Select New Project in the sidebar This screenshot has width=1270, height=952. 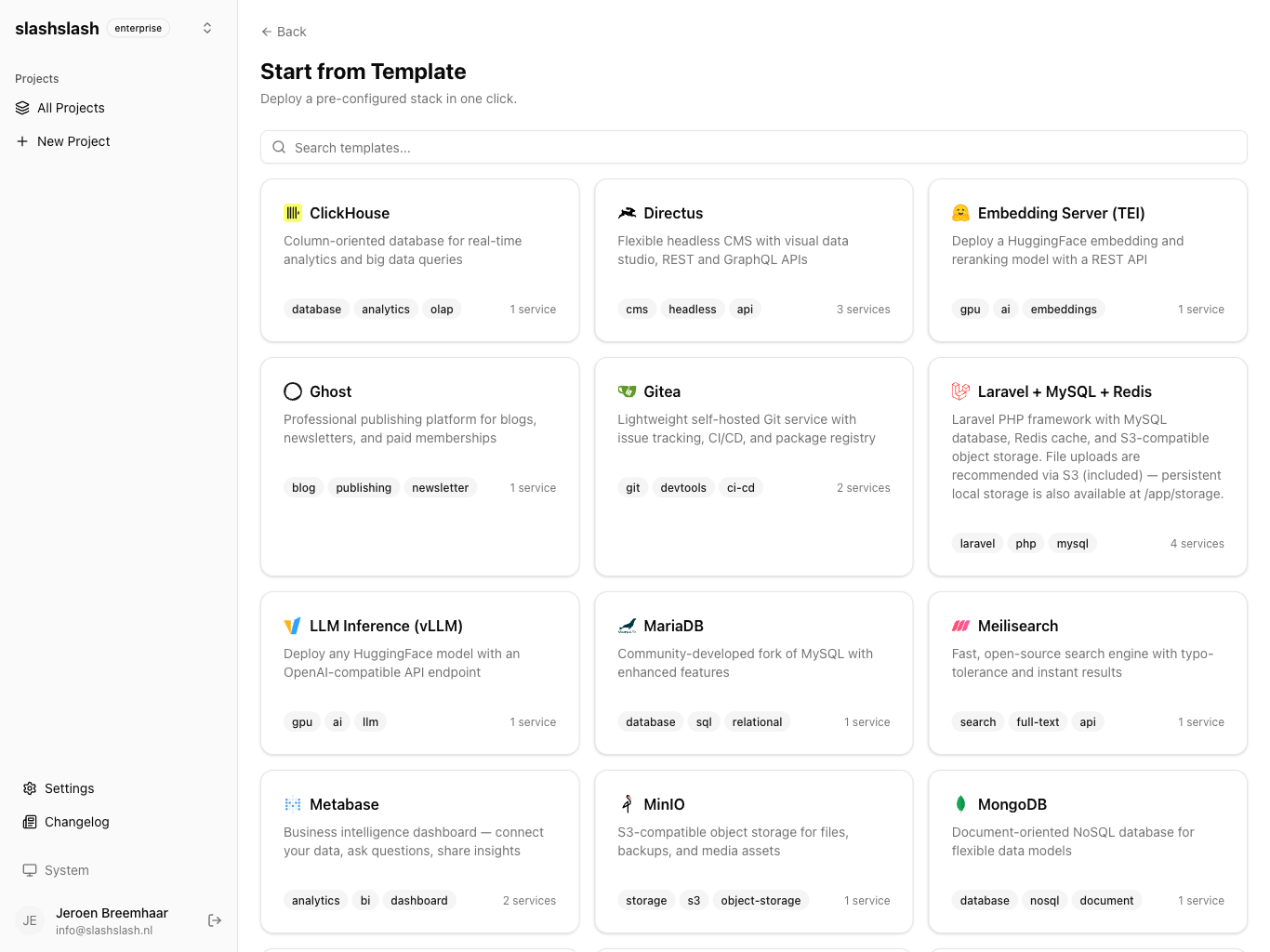click(x=73, y=141)
